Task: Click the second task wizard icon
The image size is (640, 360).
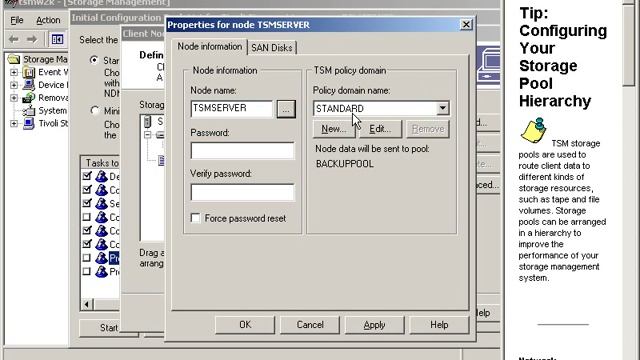Action: point(101,190)
